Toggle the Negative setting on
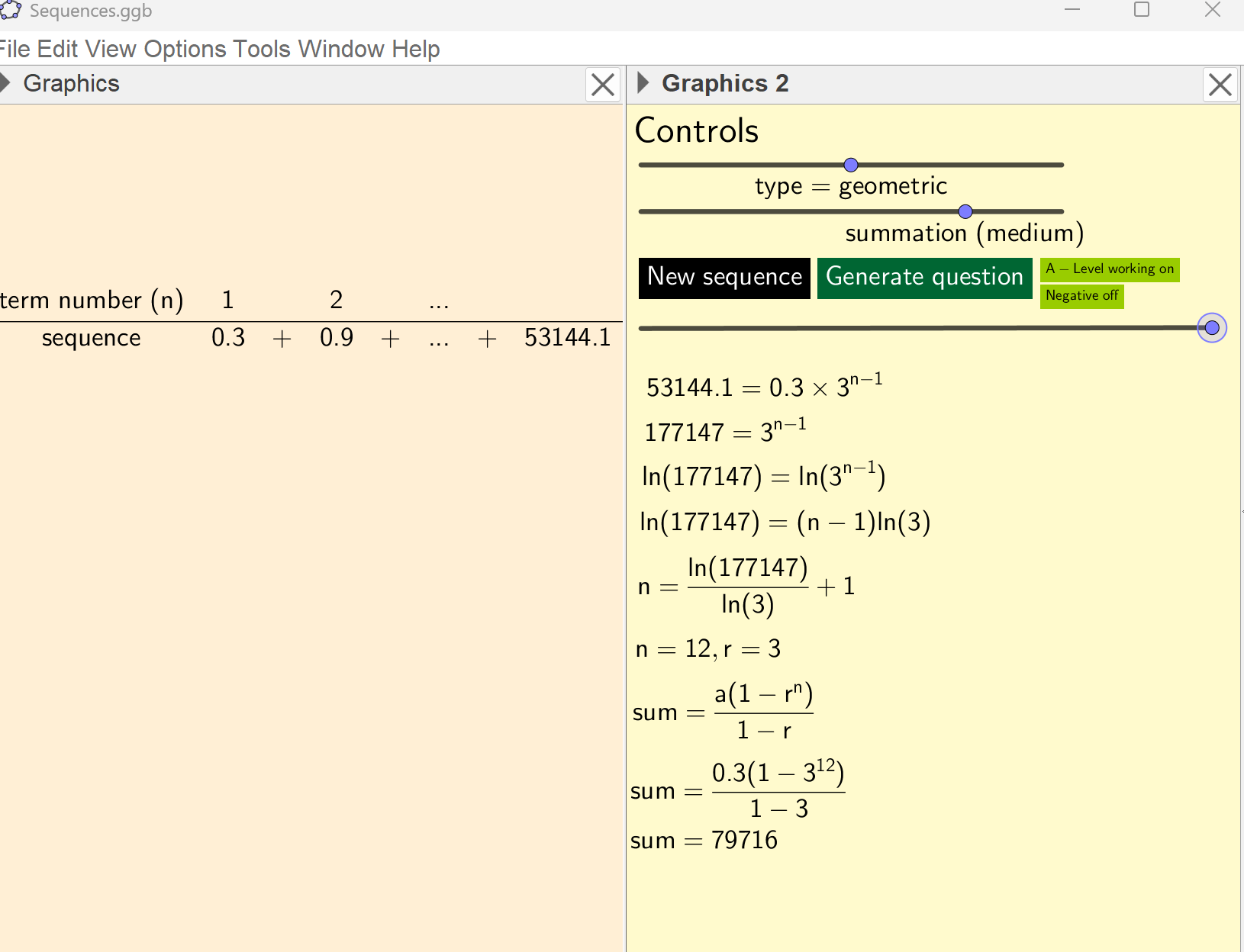 1082,296
